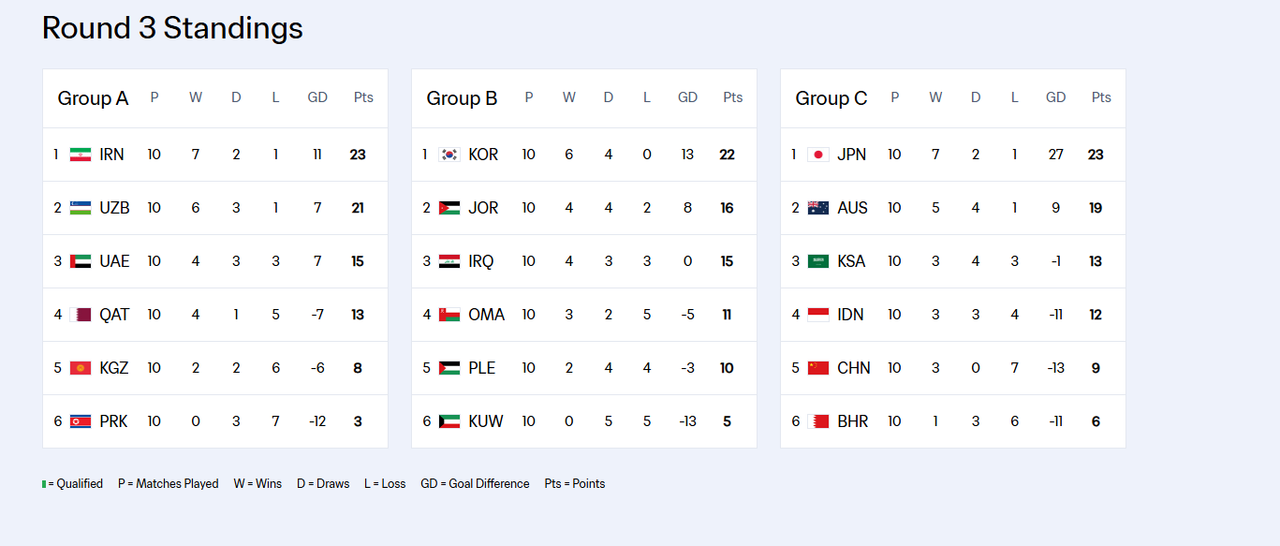
Task: Click the Oman flag icon
Action: [x=450, y=314]
